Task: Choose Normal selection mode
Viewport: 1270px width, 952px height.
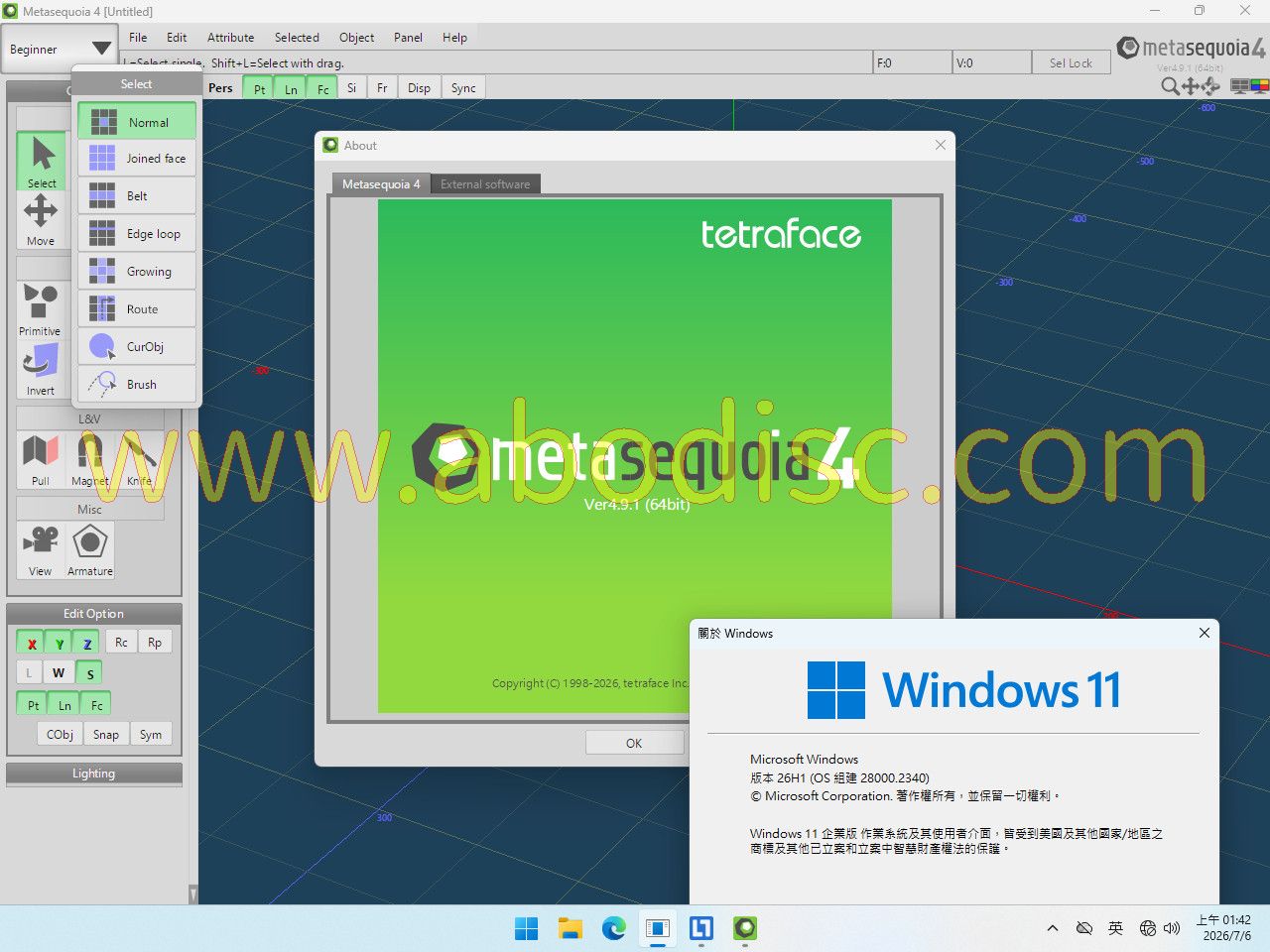Action: (137, 122)
